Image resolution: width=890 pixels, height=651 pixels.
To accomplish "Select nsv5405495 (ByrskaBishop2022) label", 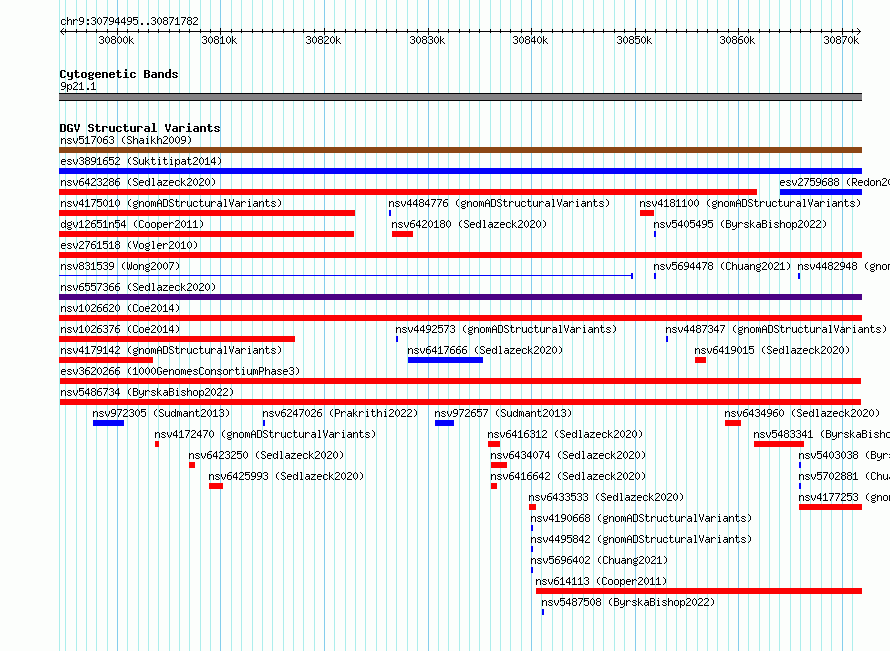I will point(740,224).
